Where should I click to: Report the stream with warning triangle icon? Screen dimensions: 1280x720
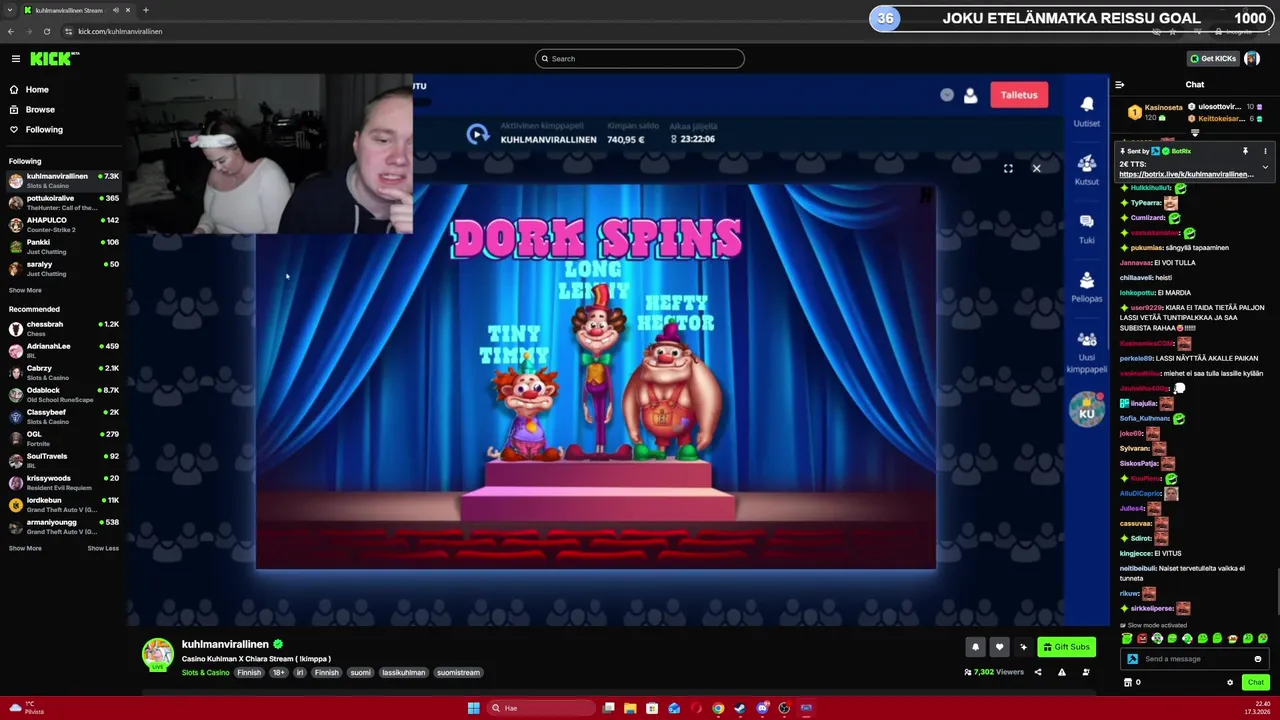click(1062, 672)
